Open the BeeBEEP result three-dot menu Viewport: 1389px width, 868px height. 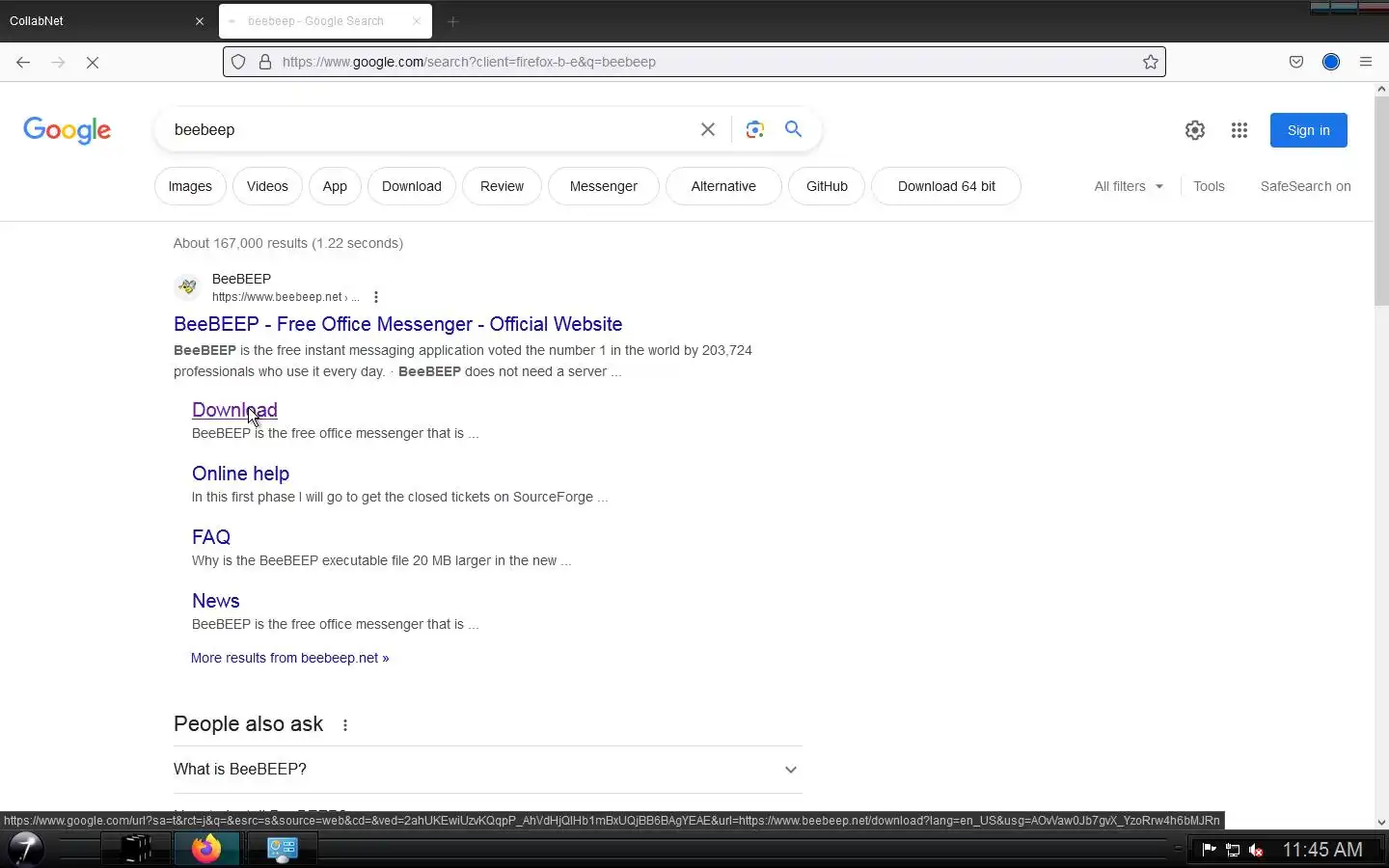[376, 297]
